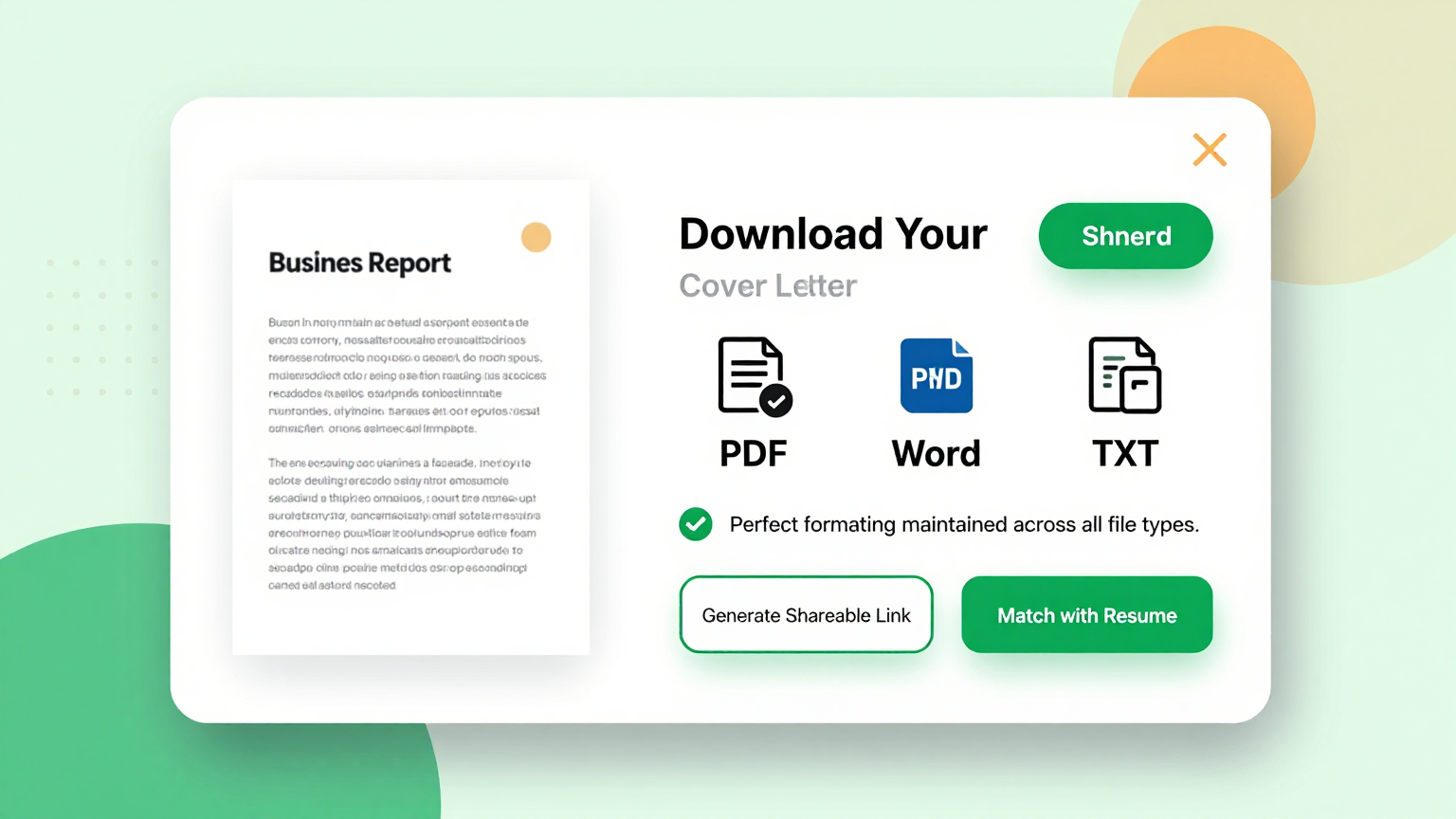The image size is (1456, 819).
Task: Click the green checkmark circle icon
Action: tap(696, 524)
